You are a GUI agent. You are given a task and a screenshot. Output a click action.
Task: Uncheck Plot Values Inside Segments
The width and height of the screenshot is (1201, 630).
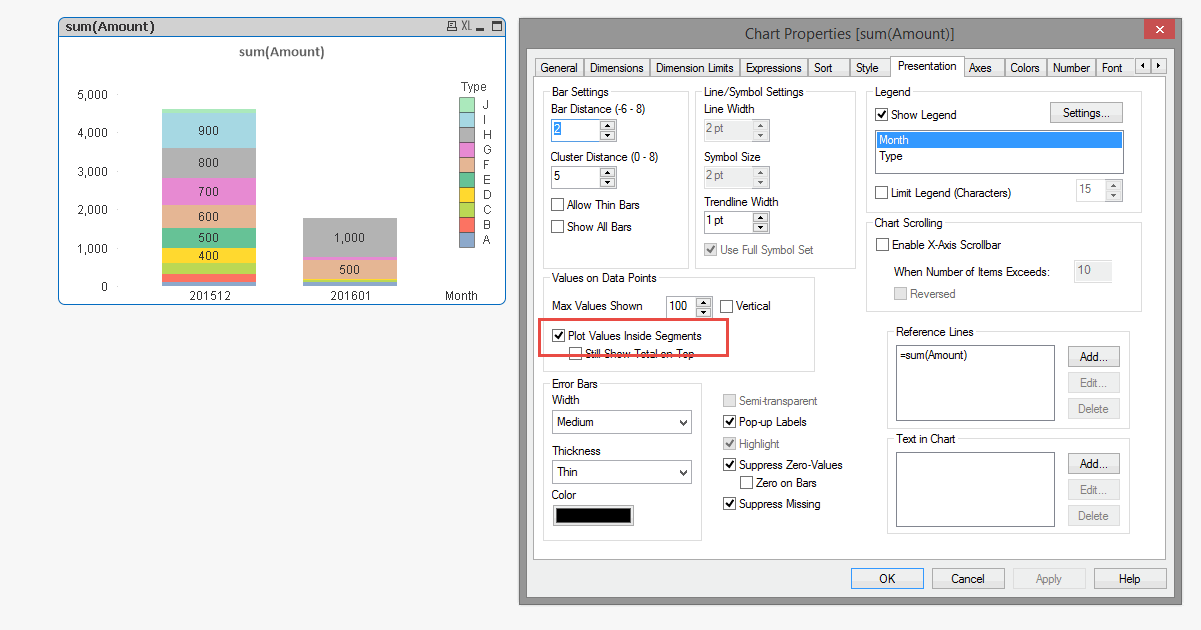click(x=558, y=335)
